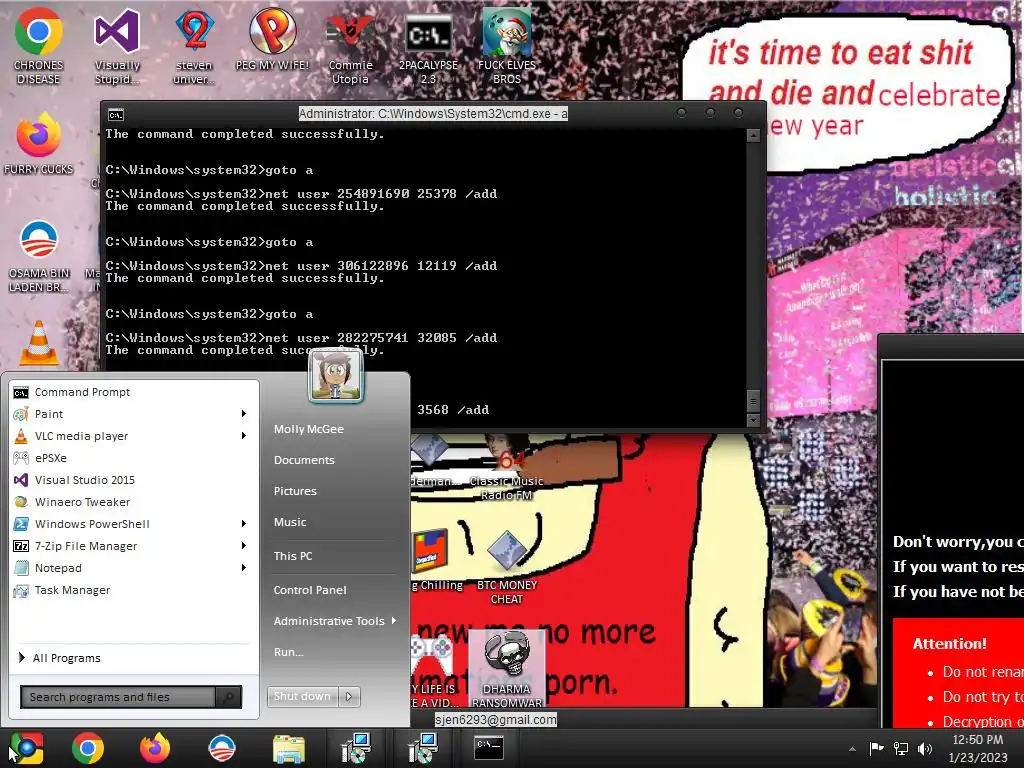Screen dimensions: 1024x768
Task: Launch PEG MY WIFE! desktop icon
Action: point(272,40)
